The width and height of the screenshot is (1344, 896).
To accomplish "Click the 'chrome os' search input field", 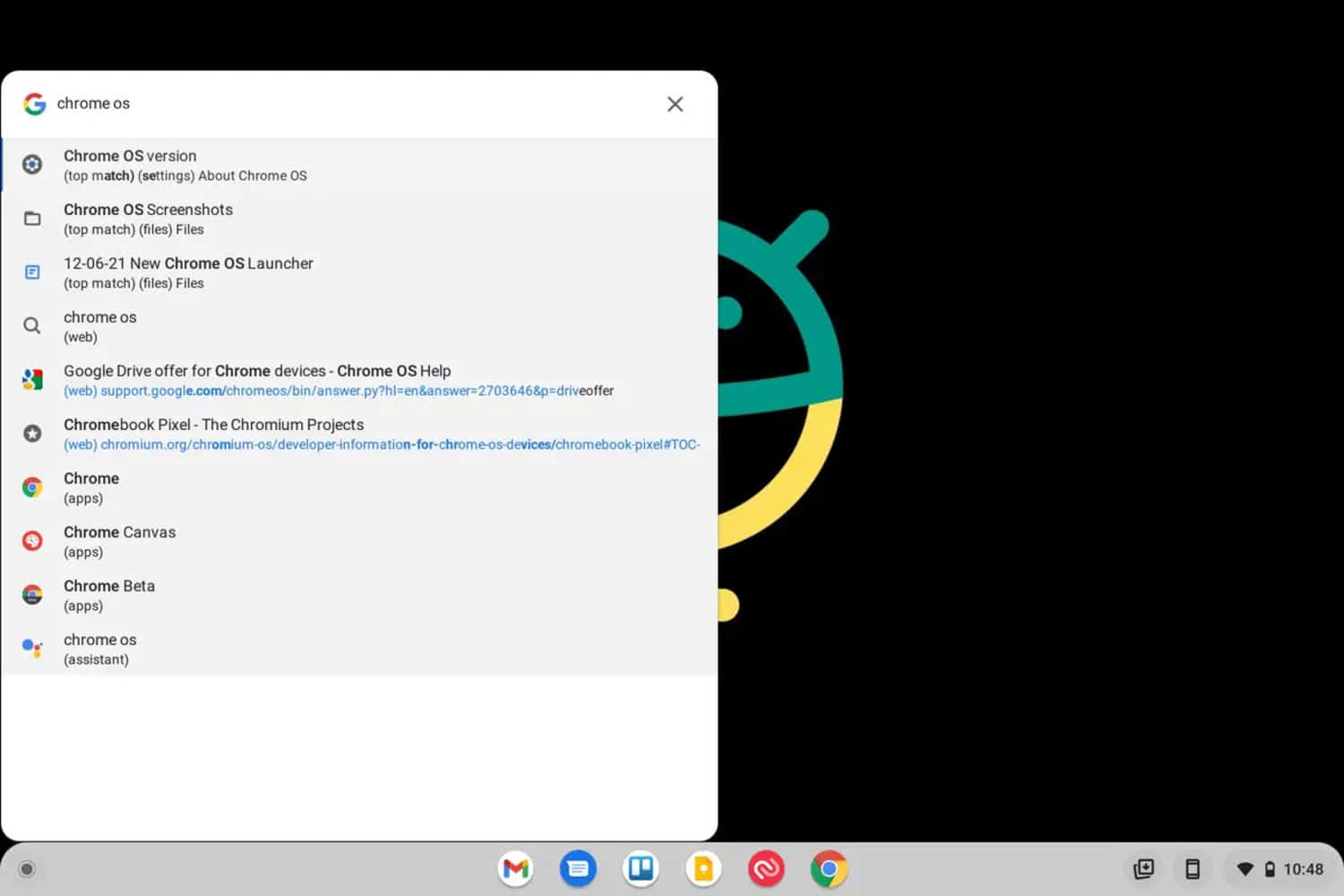I will click(x=354, y=104).
